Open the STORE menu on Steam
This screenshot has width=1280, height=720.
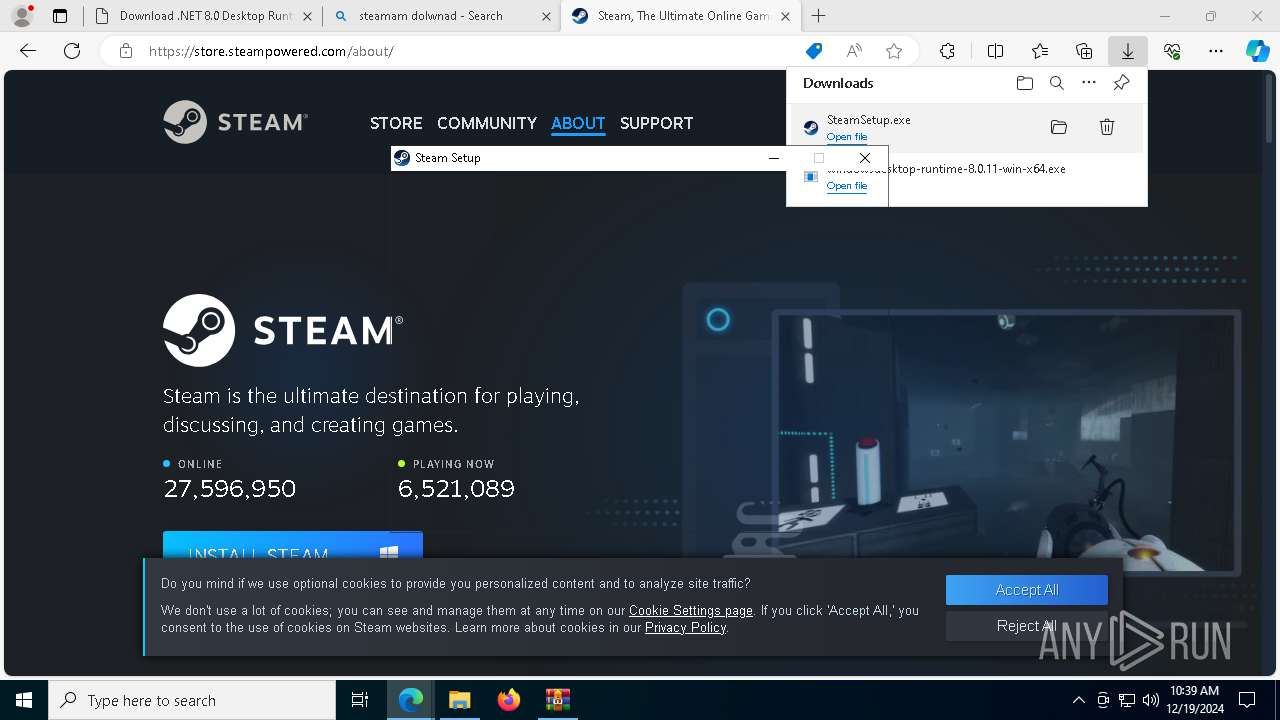(x=396, y=123)
